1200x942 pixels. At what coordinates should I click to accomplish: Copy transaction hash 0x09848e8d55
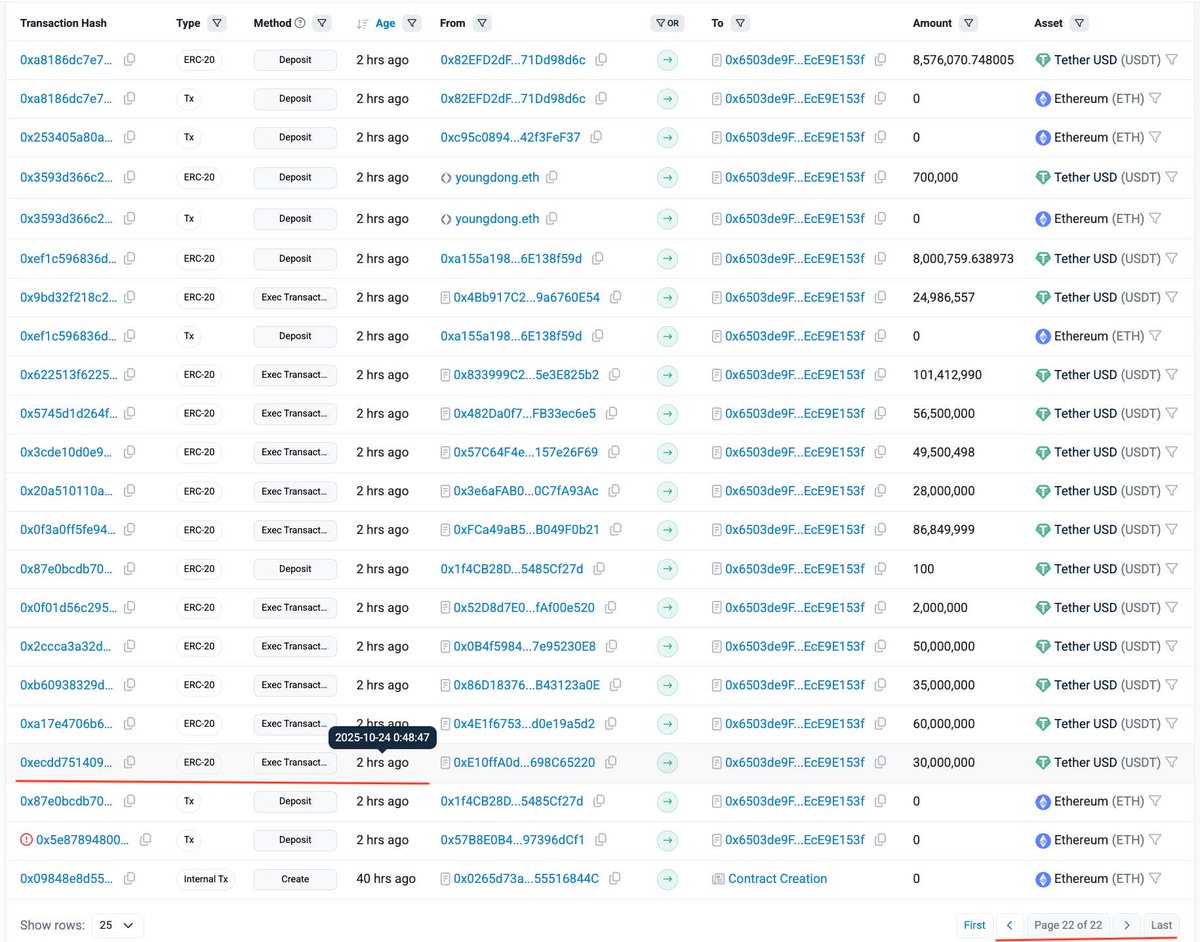click(x=129, y=879)
